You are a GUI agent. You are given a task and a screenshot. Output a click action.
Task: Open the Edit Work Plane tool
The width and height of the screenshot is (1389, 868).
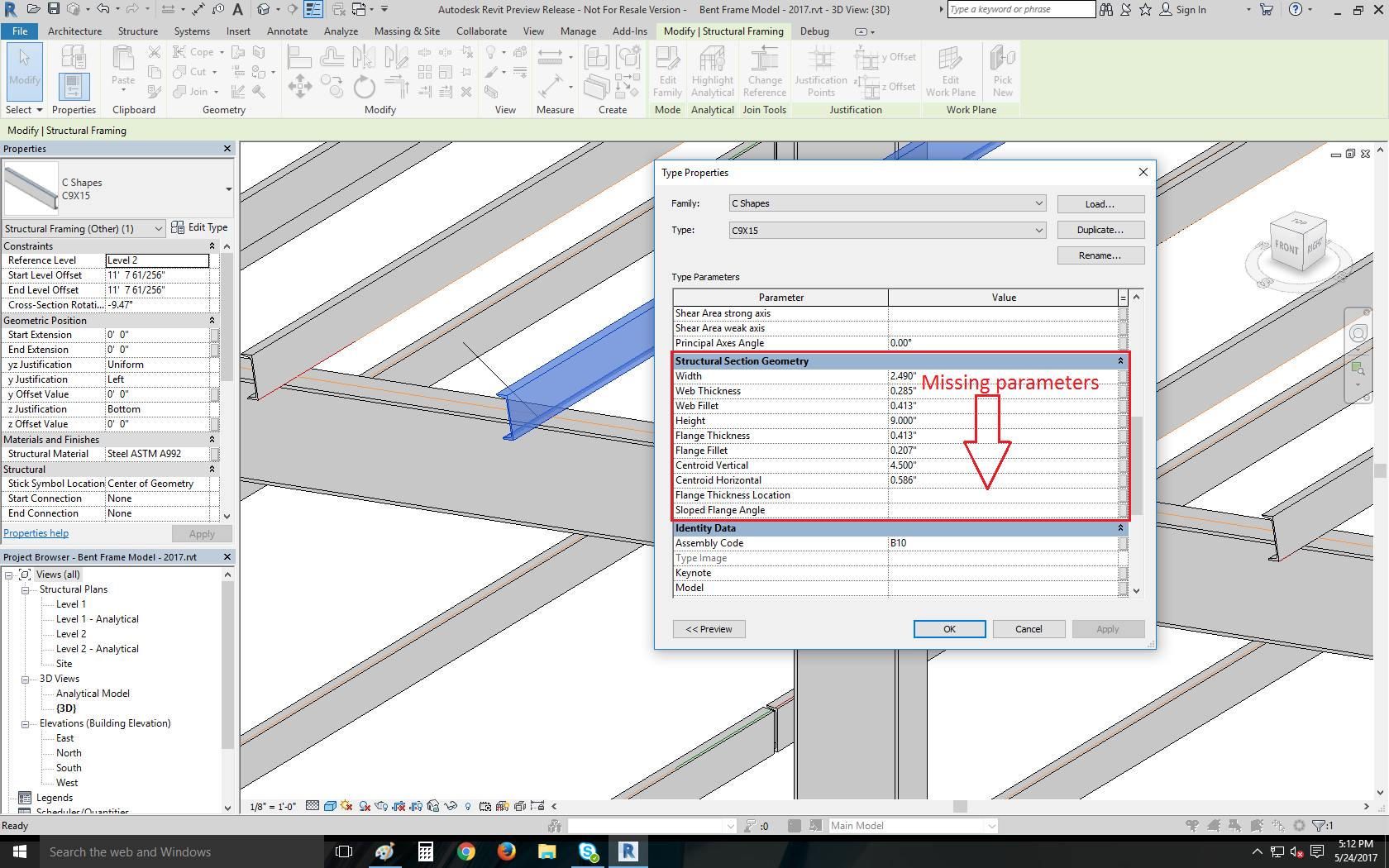click(x=951, y=72)
